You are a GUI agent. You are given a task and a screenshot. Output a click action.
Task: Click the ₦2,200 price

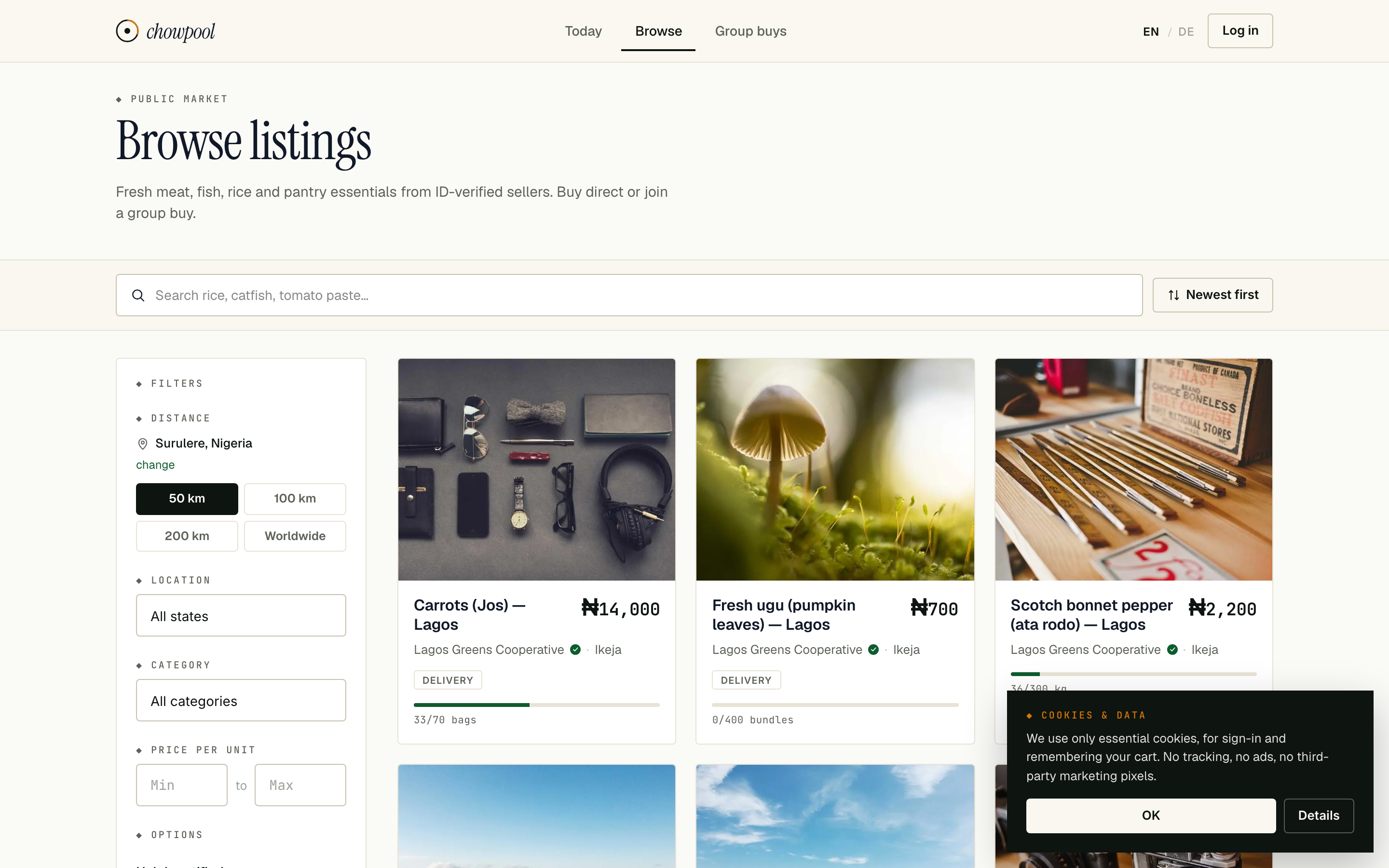pos(1223,609)
